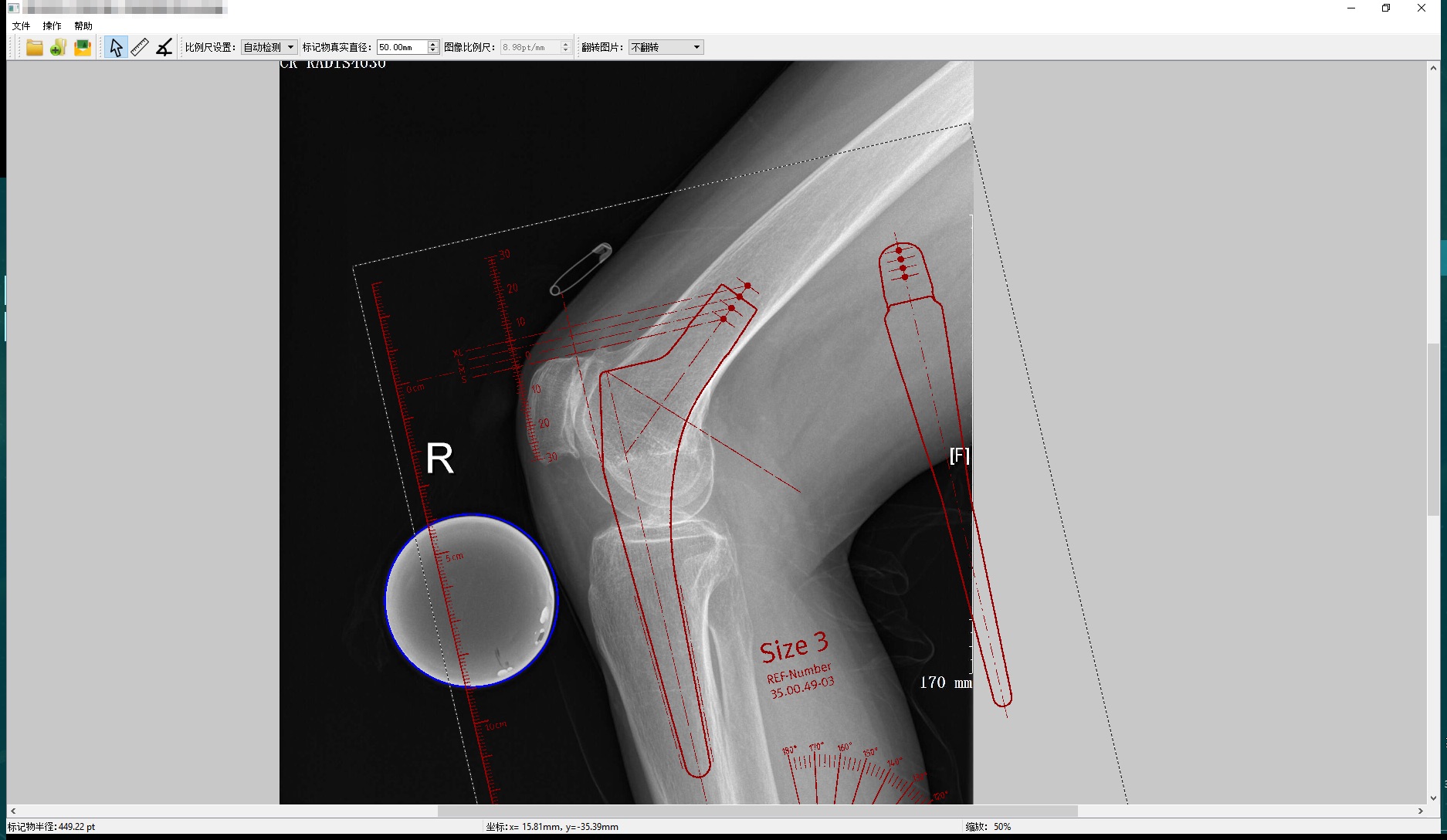Viewport: 1447px width, 840px height.
Task: Click the add template icon with green plus
Action: tap(58, 47)
